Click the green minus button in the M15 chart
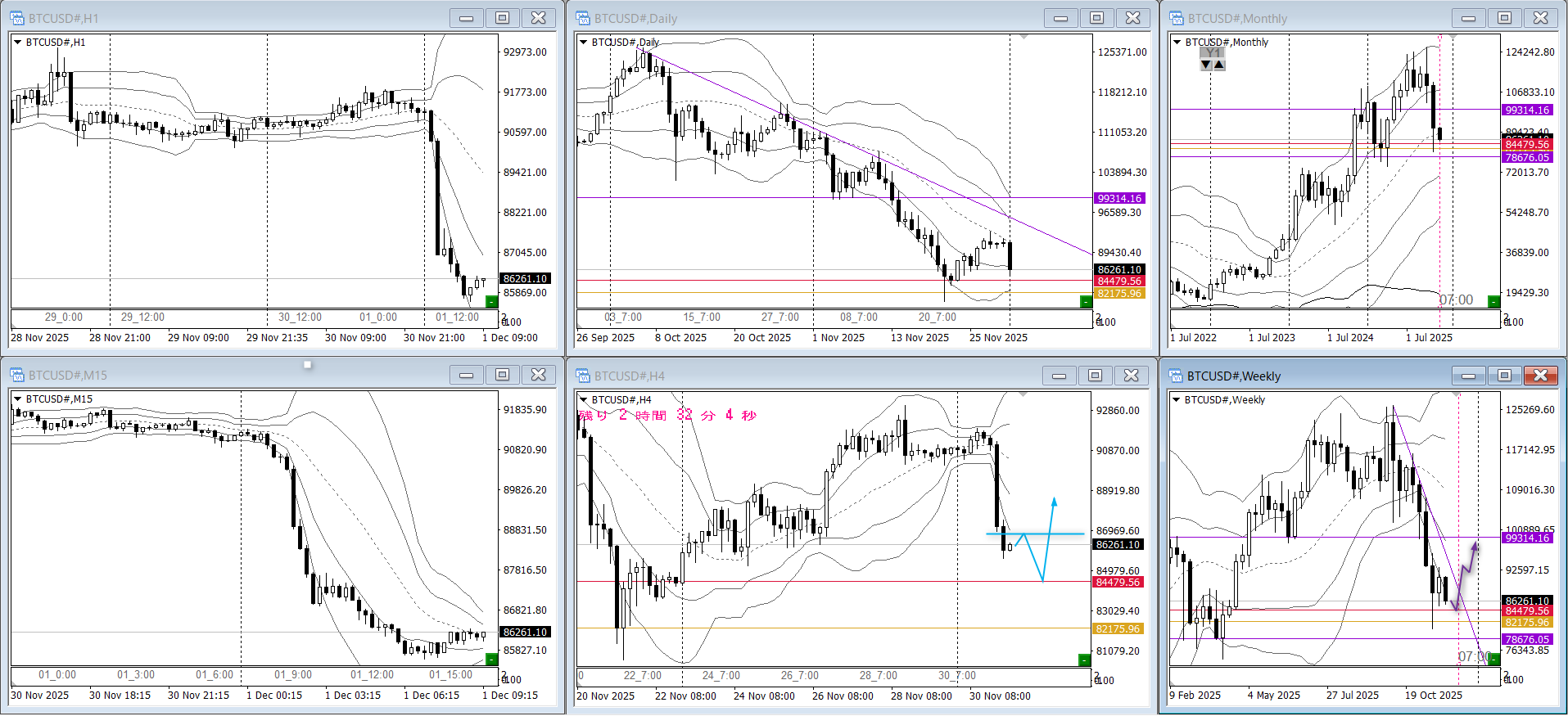This screenshot has height=716, width=1568. pyautogui.click(x=491, y=659)
